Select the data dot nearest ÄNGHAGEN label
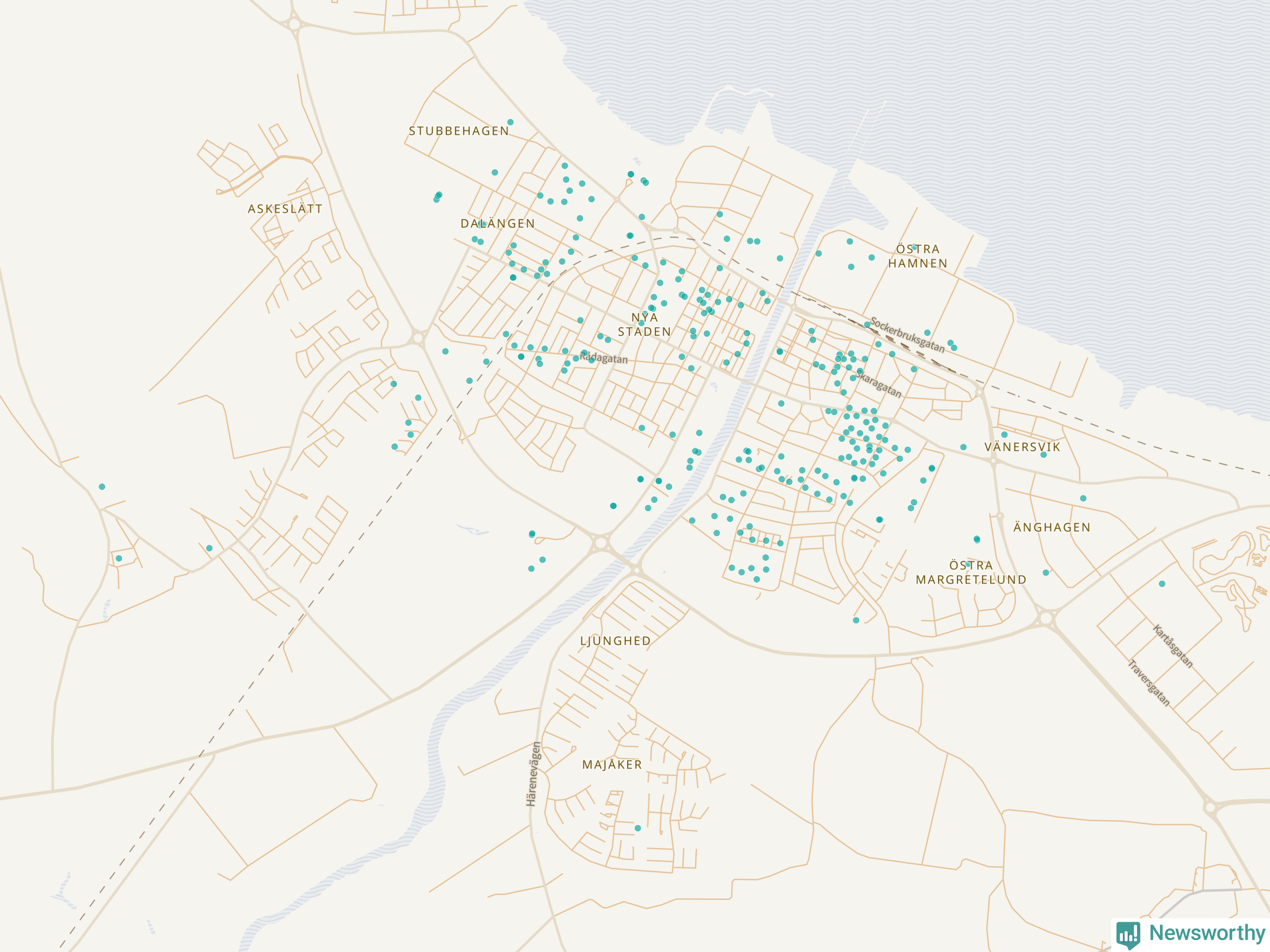The image size is (1270, 952). pyautogui.click(x=1083, y=498)
